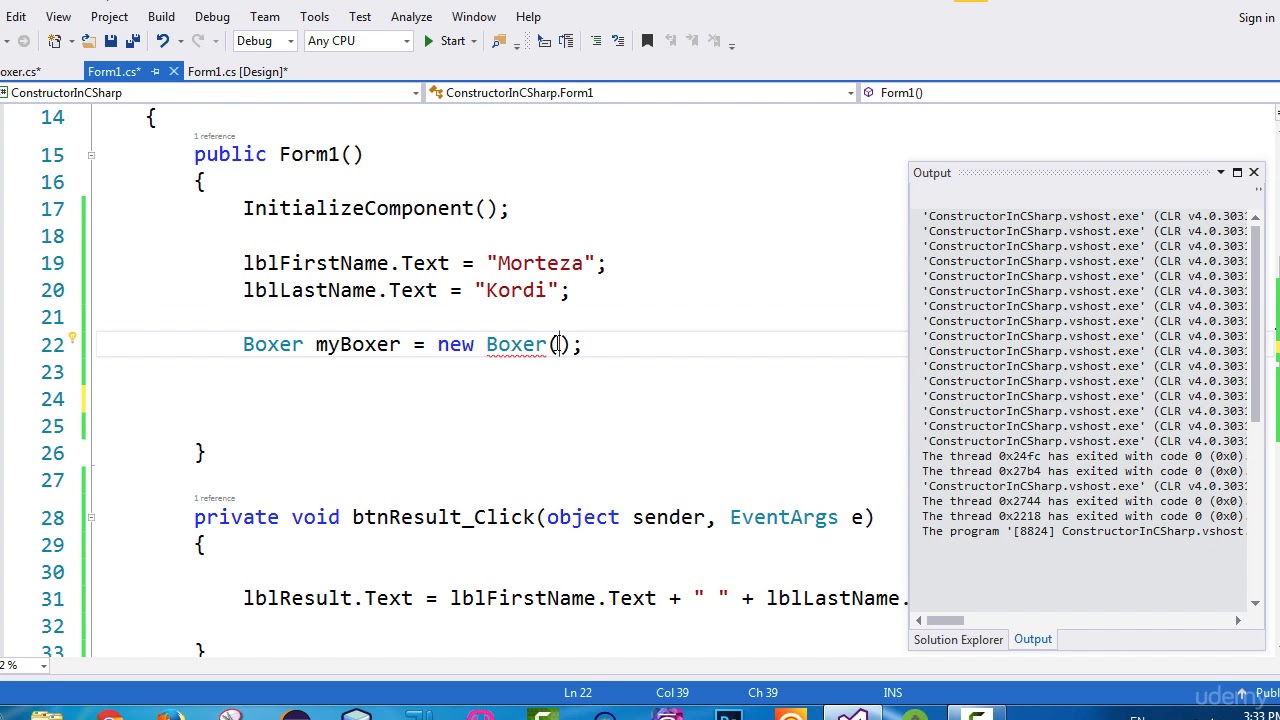This screenshot has width=1280, height=720.
Task: Open the Any CPU platform dropdown
Action: pyautogui.click(x=359, y=41)
